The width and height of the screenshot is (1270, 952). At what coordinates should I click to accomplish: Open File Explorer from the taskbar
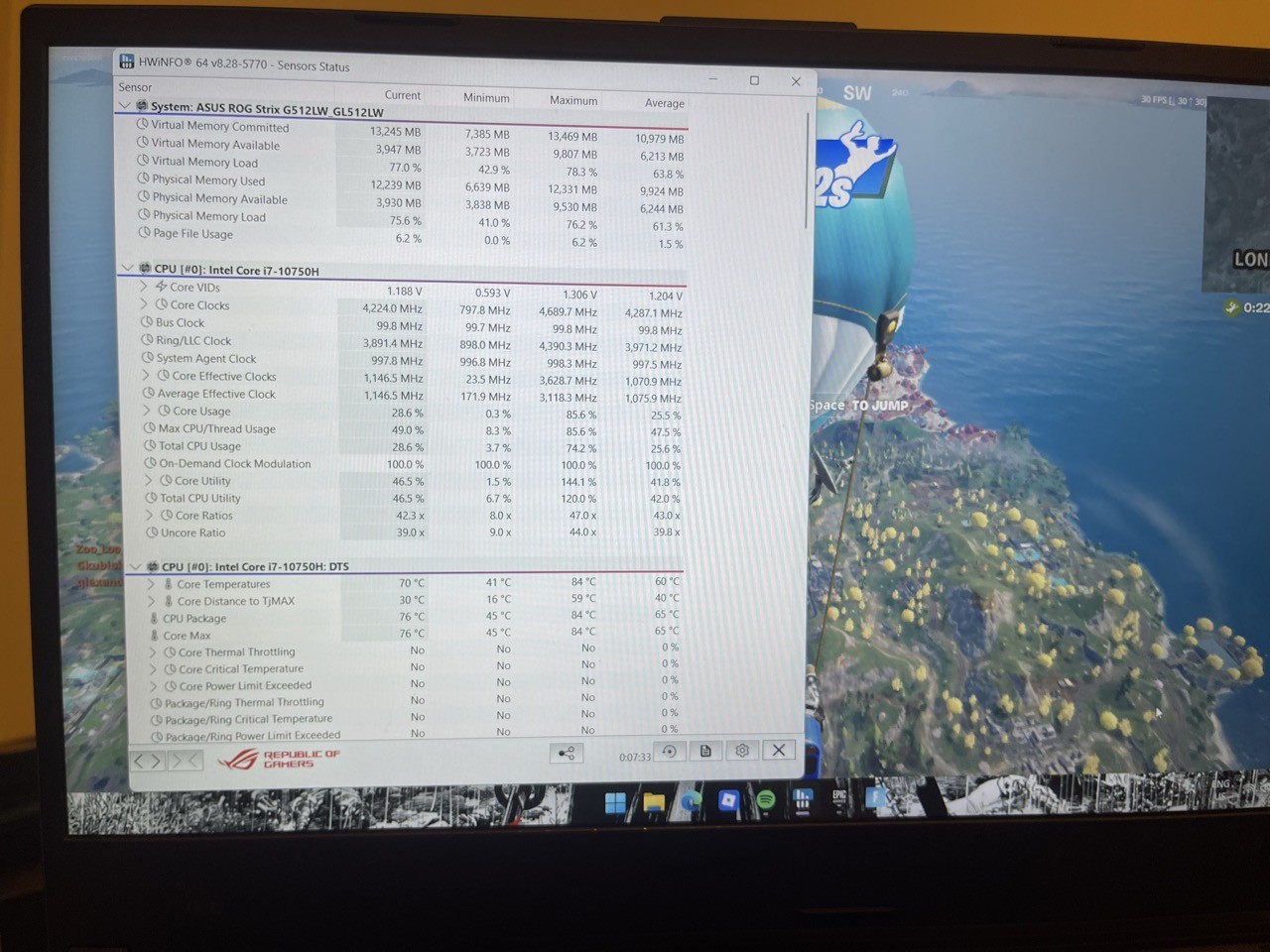[x=653, y=801]
